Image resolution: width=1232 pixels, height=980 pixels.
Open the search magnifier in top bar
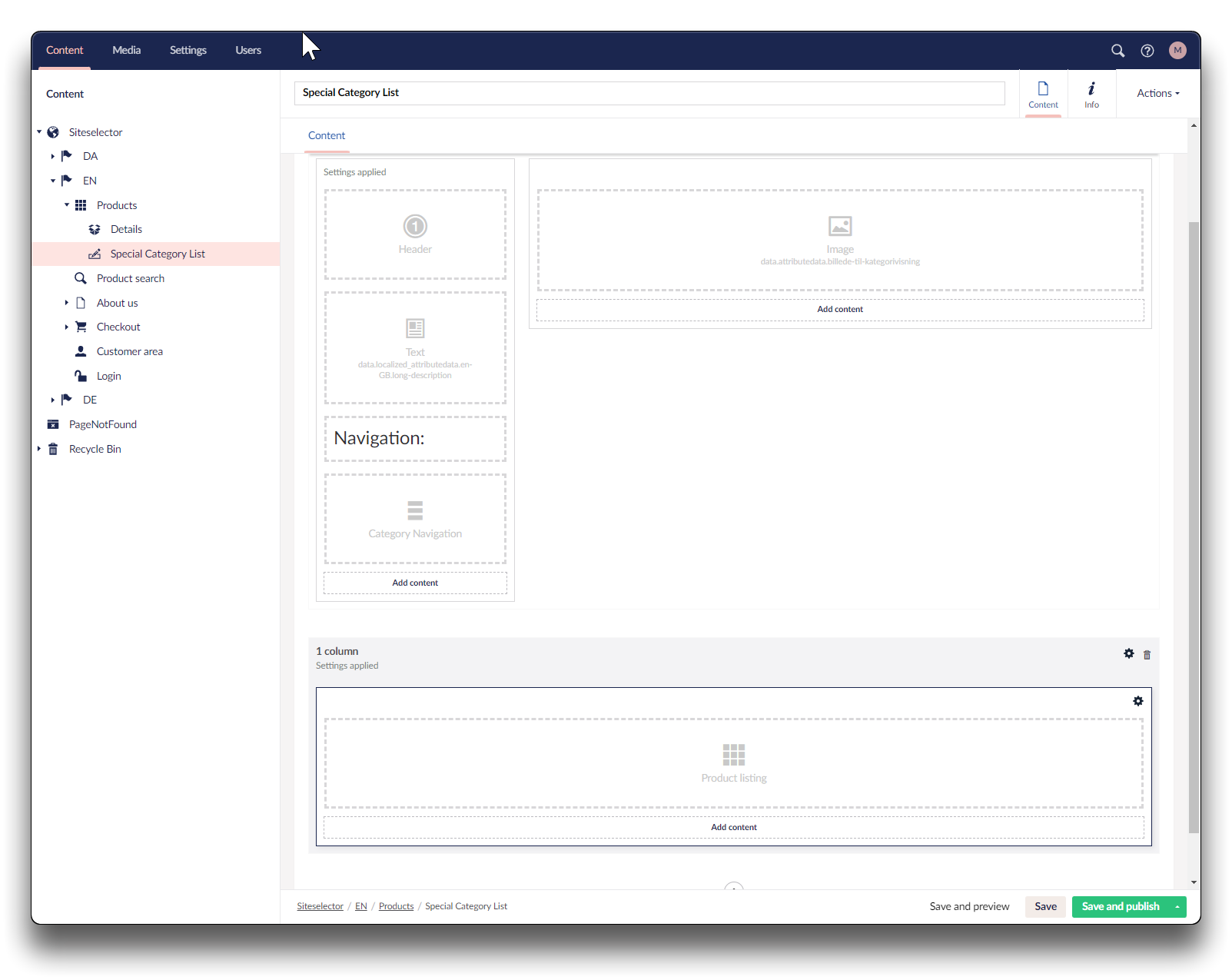point(1117,51)
